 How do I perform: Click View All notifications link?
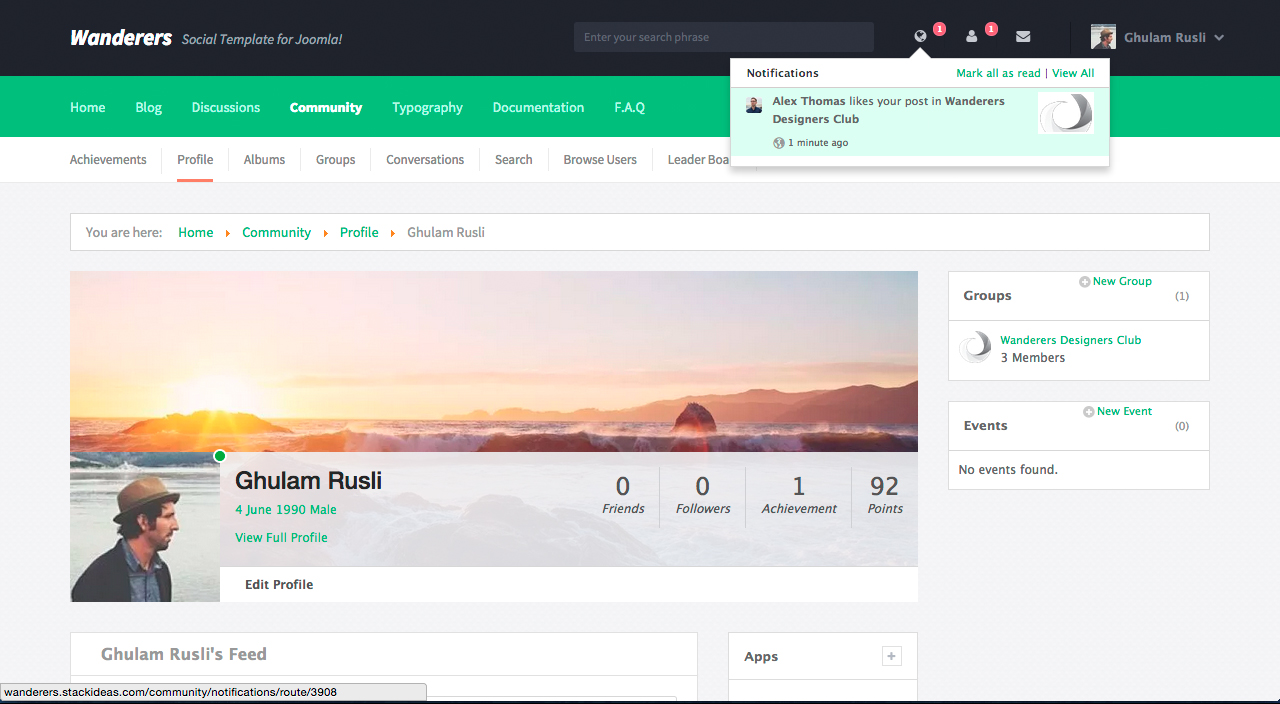(x=1073, y=73)
